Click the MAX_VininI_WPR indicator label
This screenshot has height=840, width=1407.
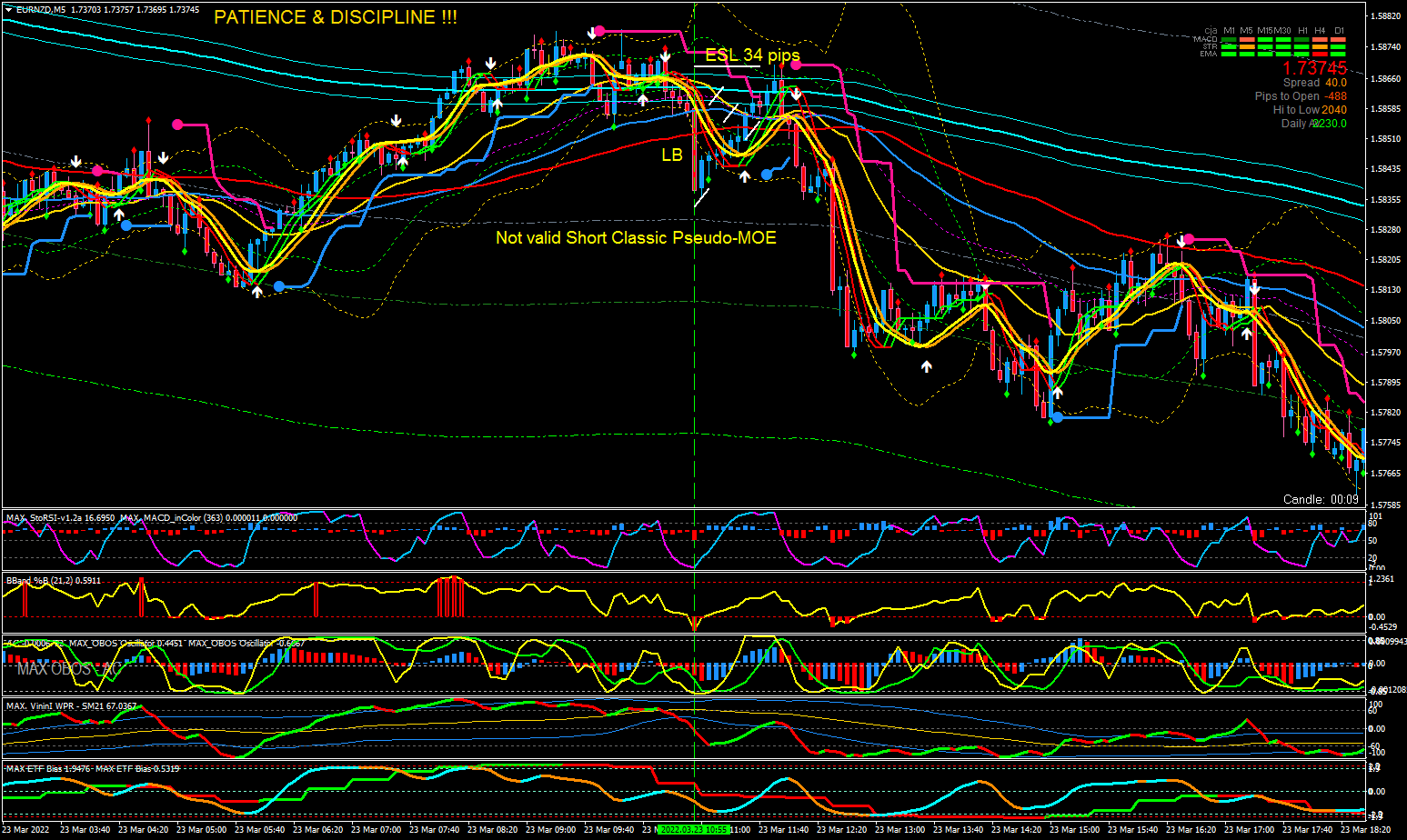pyautogui.click(x=71, y=705)
